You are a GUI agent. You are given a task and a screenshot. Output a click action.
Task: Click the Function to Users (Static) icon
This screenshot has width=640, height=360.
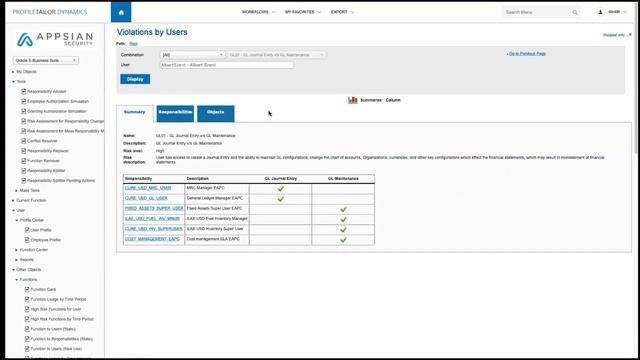[x=27, y=329]
